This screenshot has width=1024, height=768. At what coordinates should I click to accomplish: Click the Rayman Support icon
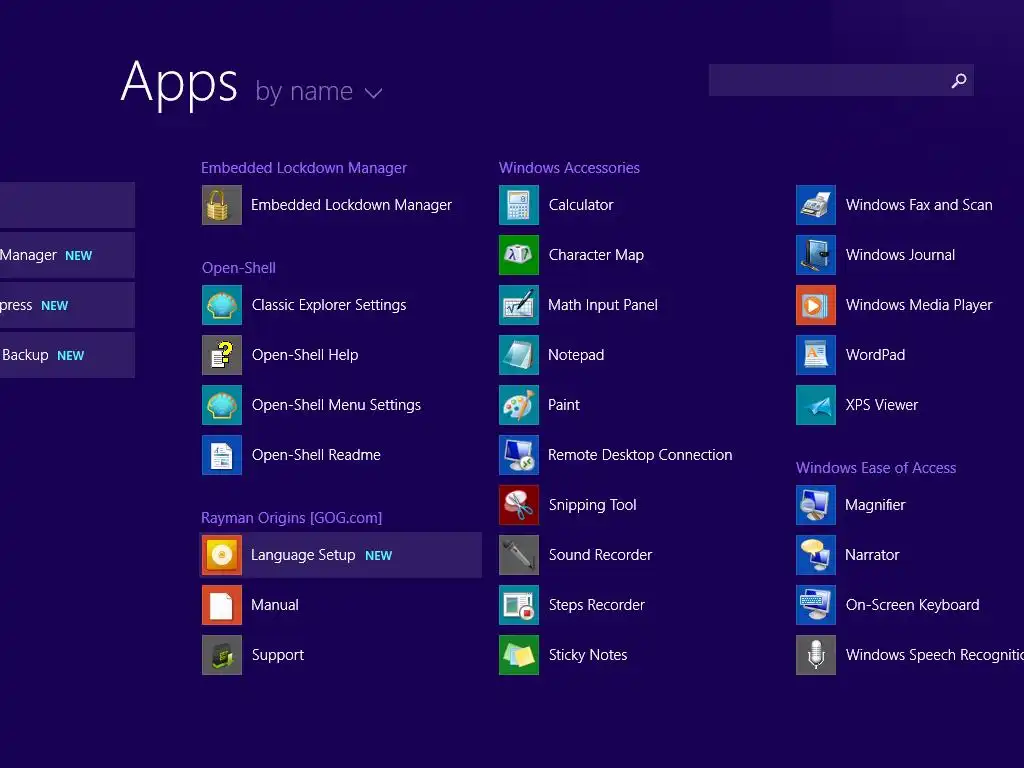point(221,655)
